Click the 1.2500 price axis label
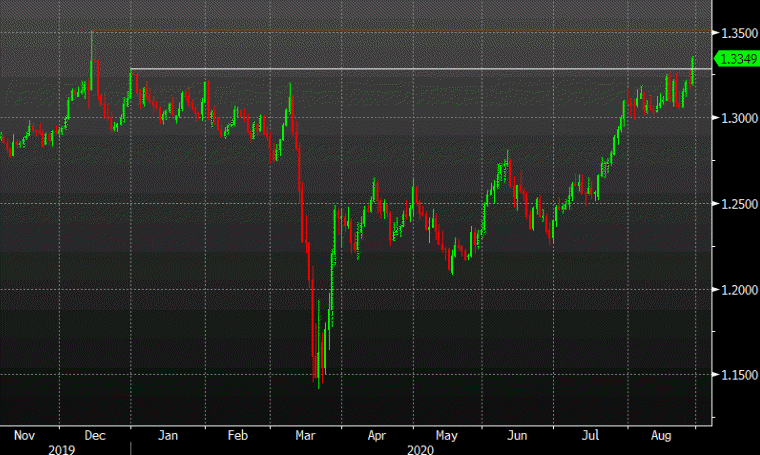This screenshot has width=760, height=455. [740, 204]
